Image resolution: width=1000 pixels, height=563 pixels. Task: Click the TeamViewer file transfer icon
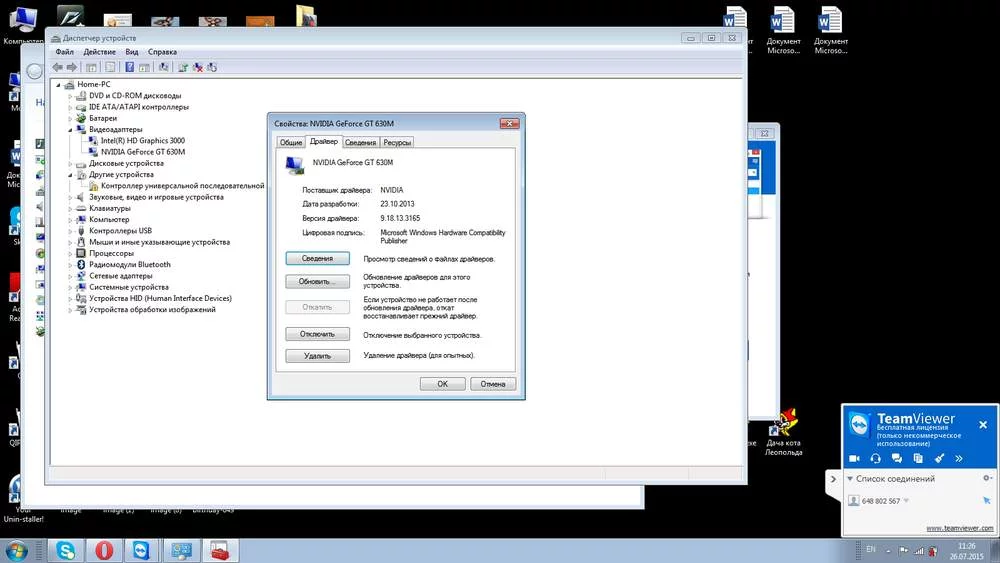tap(918, 458)
